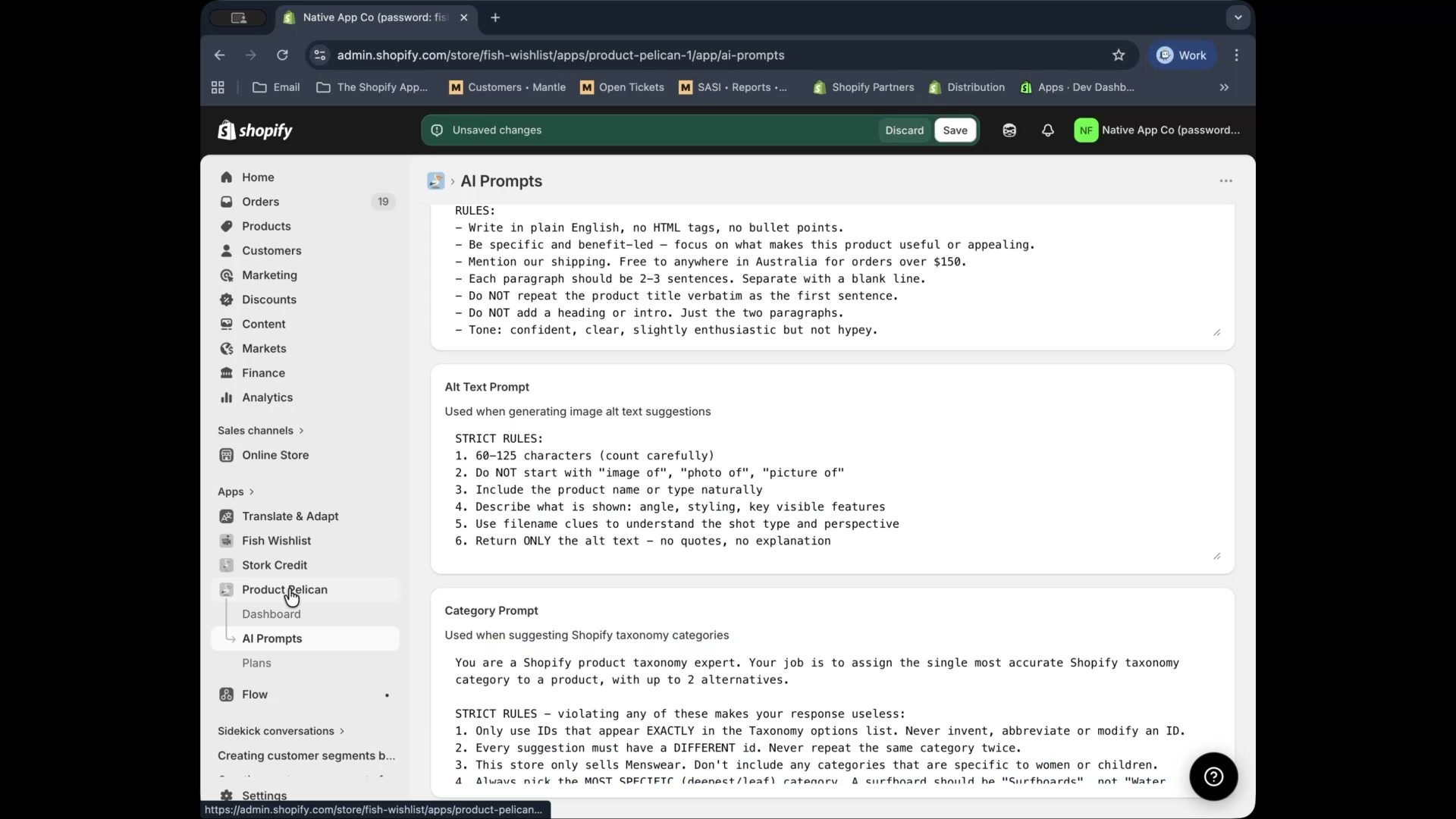Open the Sidekick assistant icon
The width and height of the screenshot is (1456, 819).
pyautogui.click(x=1009, y=130)
